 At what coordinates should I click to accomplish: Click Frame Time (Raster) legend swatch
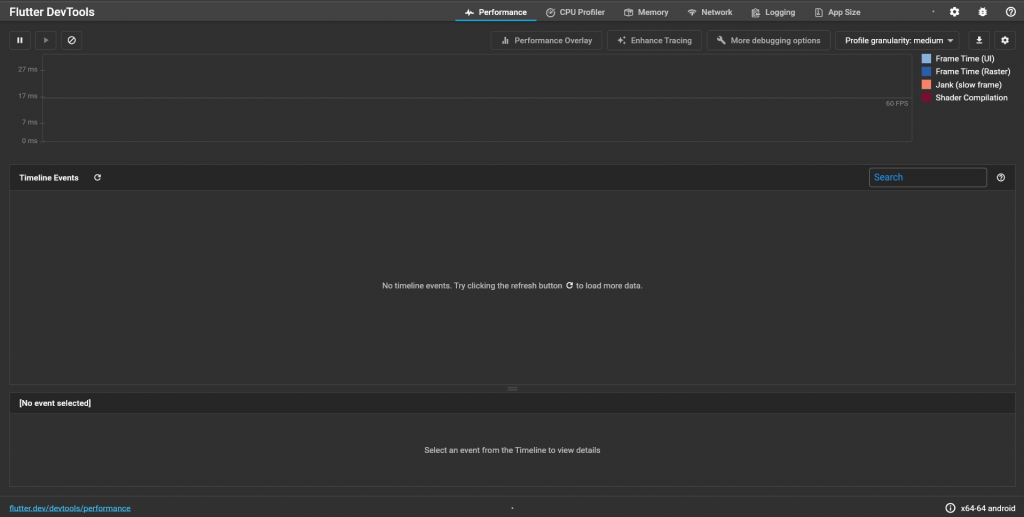pos(926,72)
